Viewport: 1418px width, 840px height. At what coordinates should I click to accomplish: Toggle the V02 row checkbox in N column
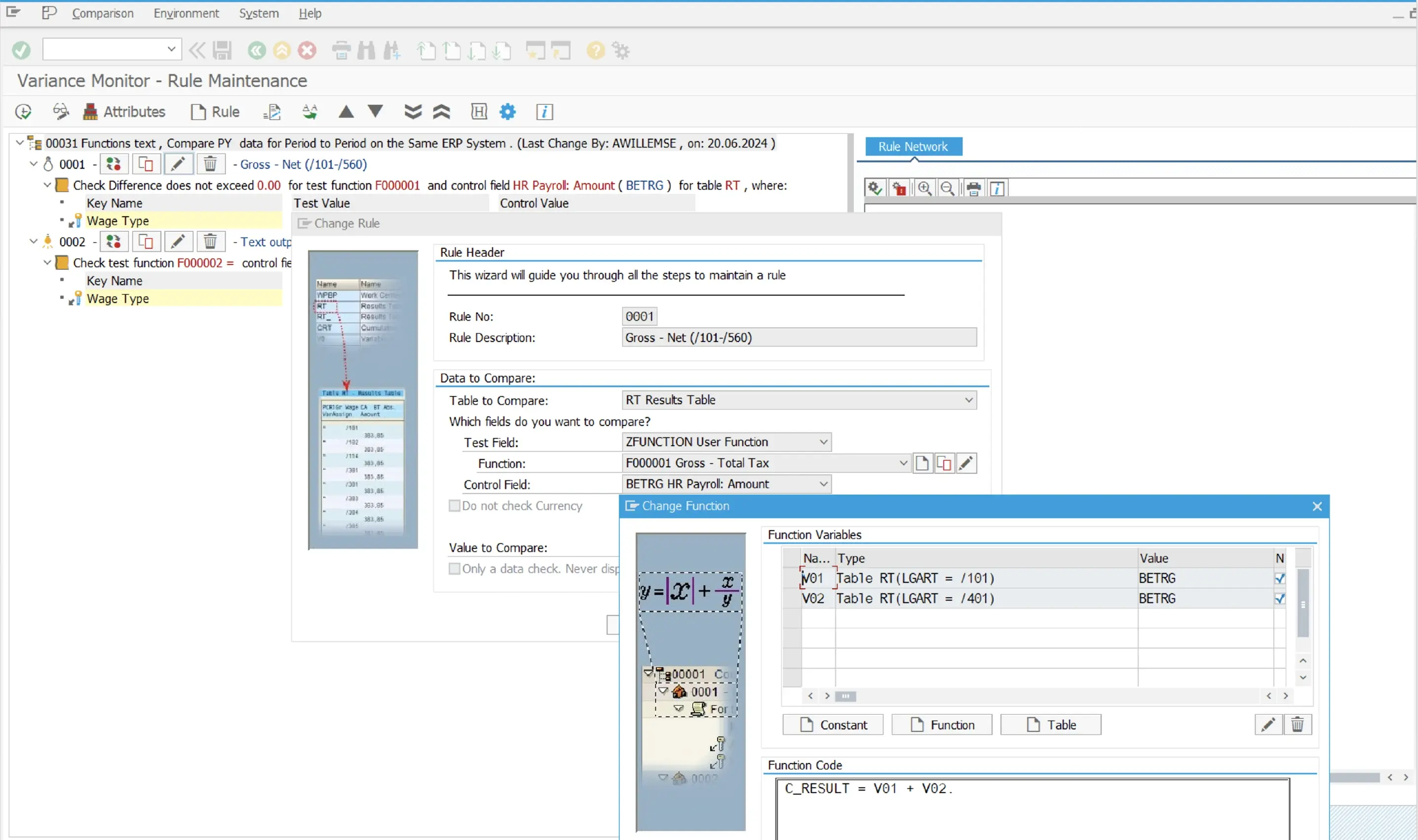tap(1279, 599)
